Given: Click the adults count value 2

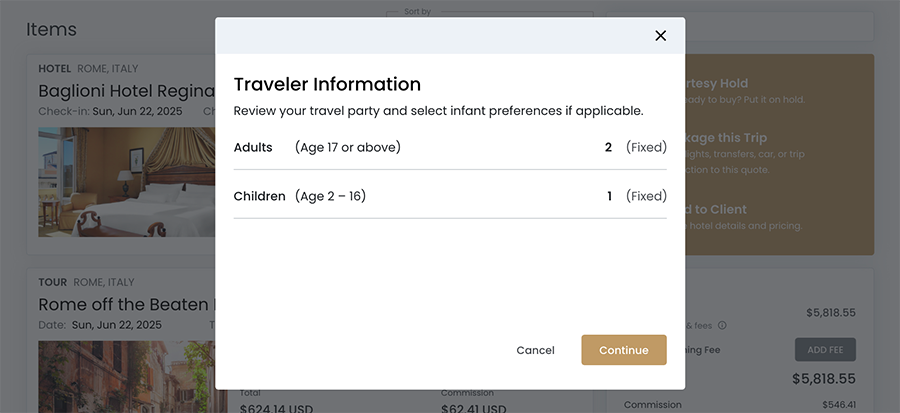Looking at the screenshot, I should click(608, 147).
